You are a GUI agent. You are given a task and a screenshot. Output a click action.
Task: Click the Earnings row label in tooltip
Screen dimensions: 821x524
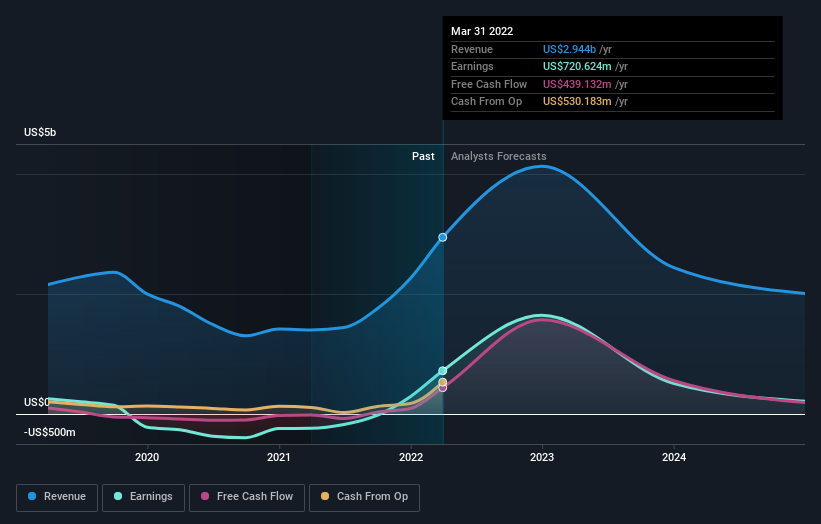point(472,66)
